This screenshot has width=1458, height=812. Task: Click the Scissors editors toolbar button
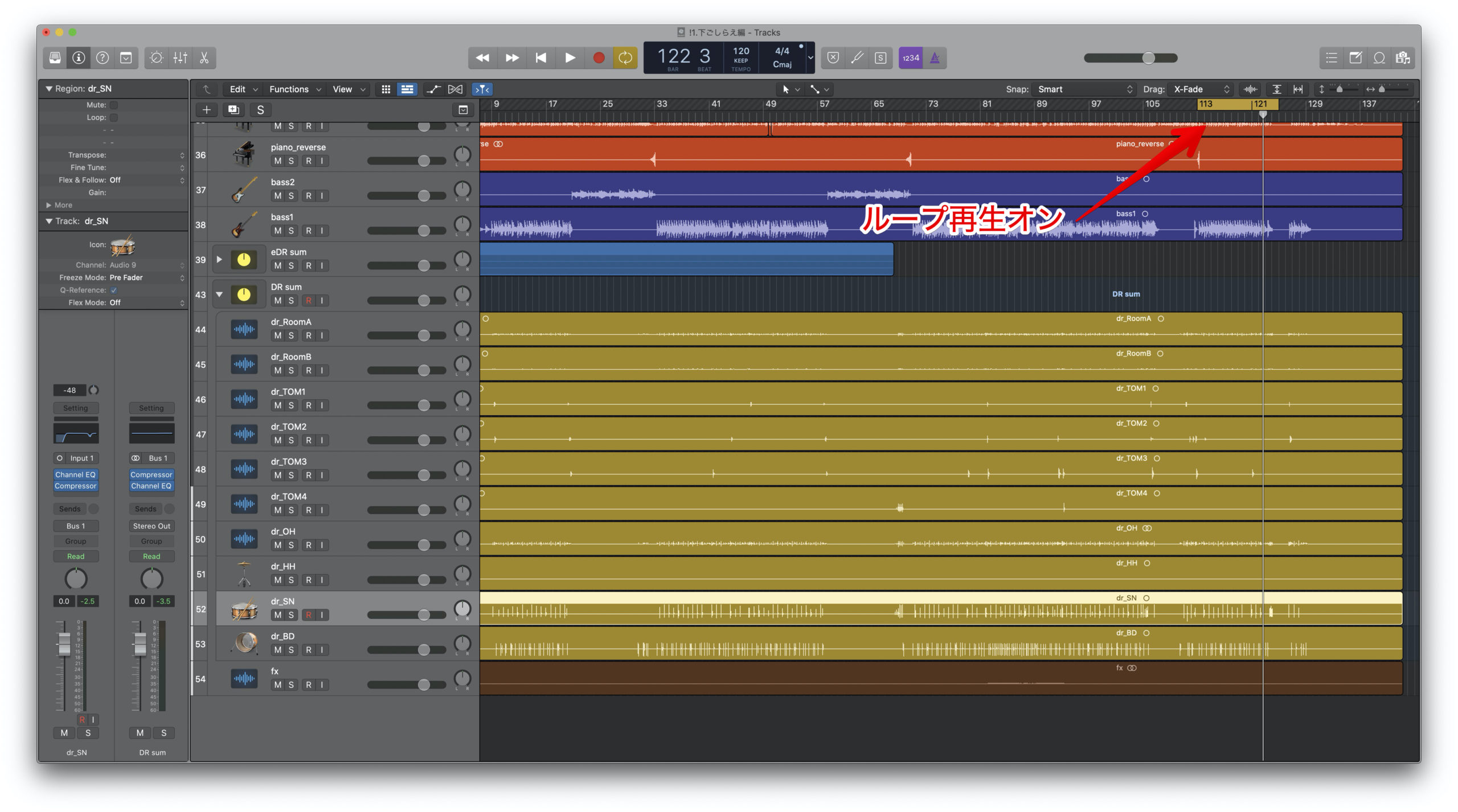tap(204, 58)
